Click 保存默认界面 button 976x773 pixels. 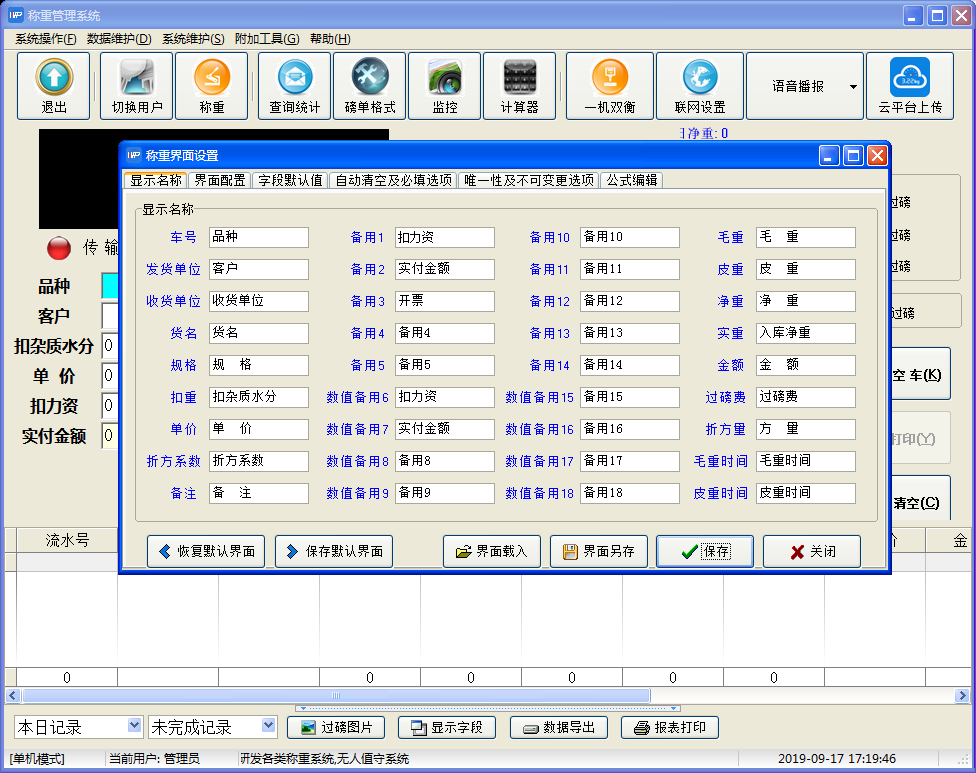click(x=334, y=551)
